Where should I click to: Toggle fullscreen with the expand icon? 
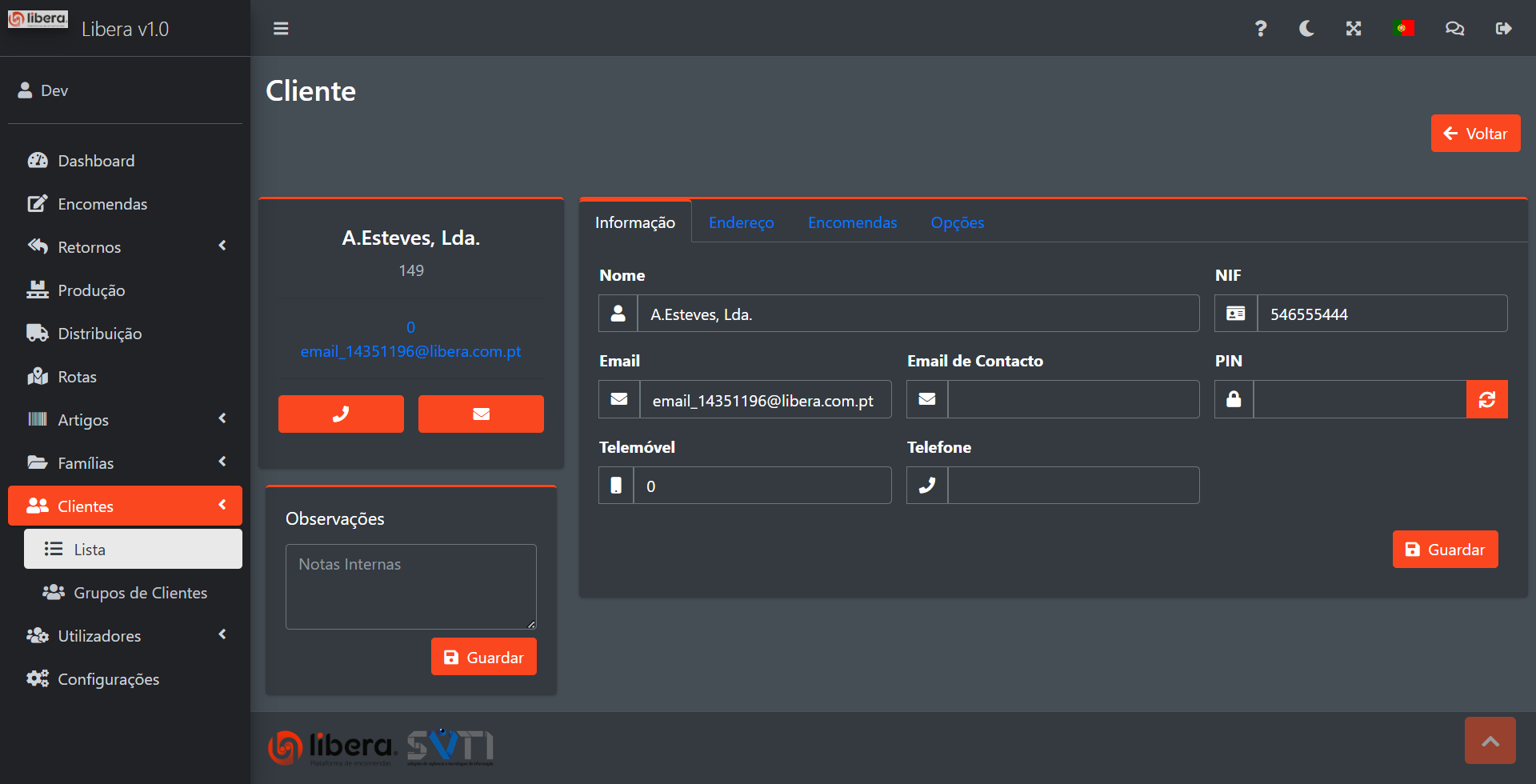coord(1354,29)
